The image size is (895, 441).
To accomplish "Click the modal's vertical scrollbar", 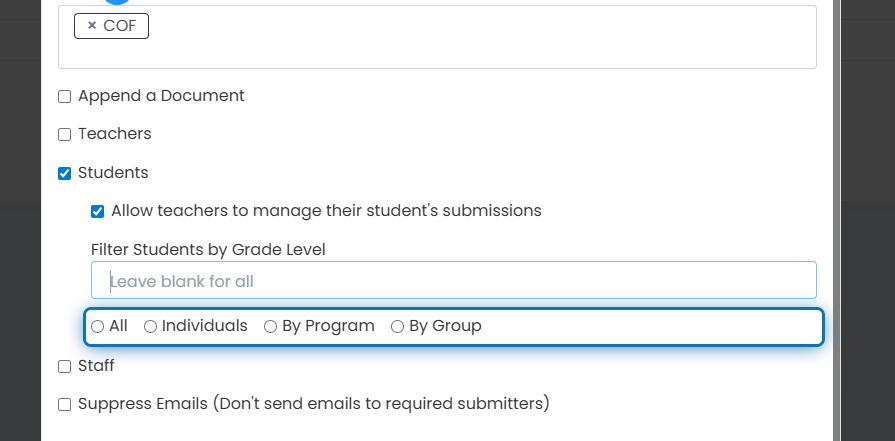I will click(836, 220).
